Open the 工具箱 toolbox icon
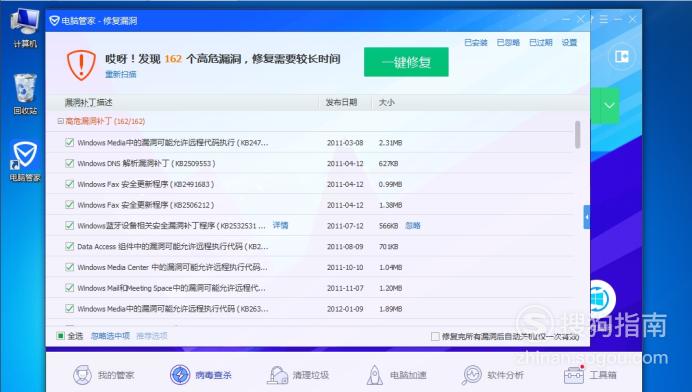The image size is (692, 392). point(574,375)
